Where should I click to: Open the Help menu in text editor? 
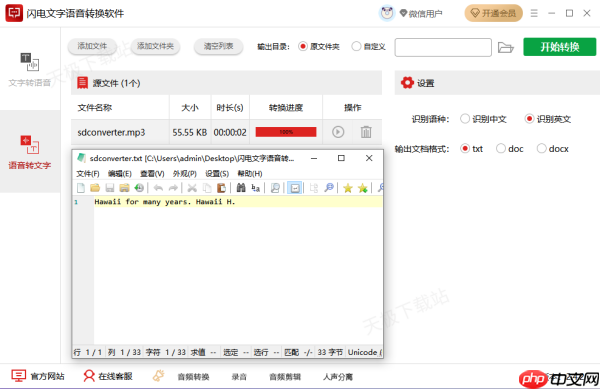click(250, 174)
